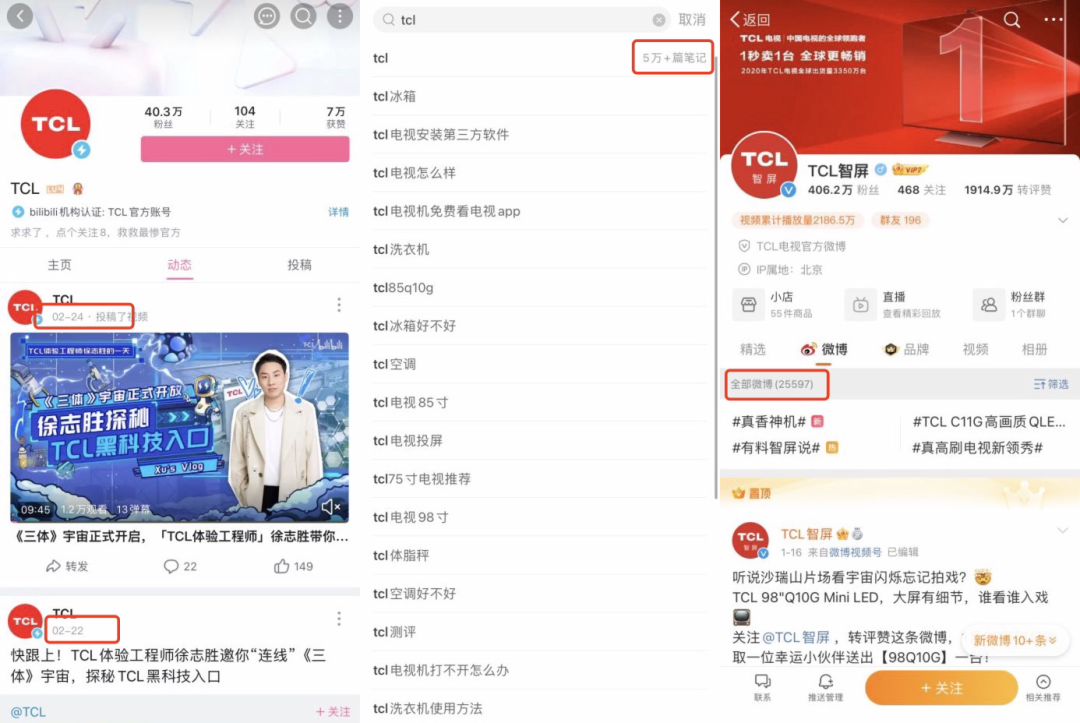The width and height of the screenshot is (1080, 723).
Task: Open the 推送管理 bell icon
Action: 825,687
